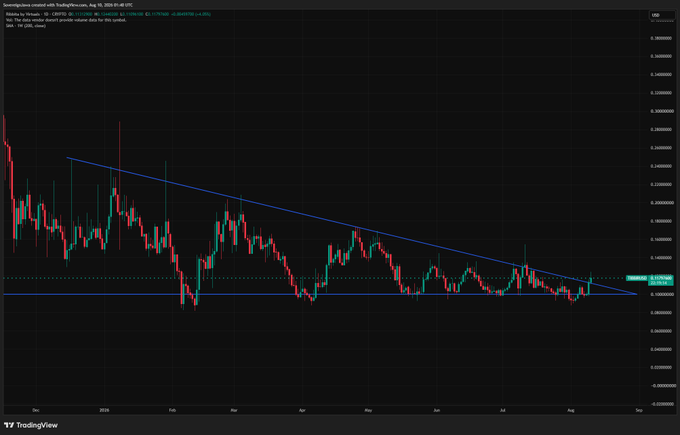
Task: Select the descending blue trendline
Action: coord(351,226)
